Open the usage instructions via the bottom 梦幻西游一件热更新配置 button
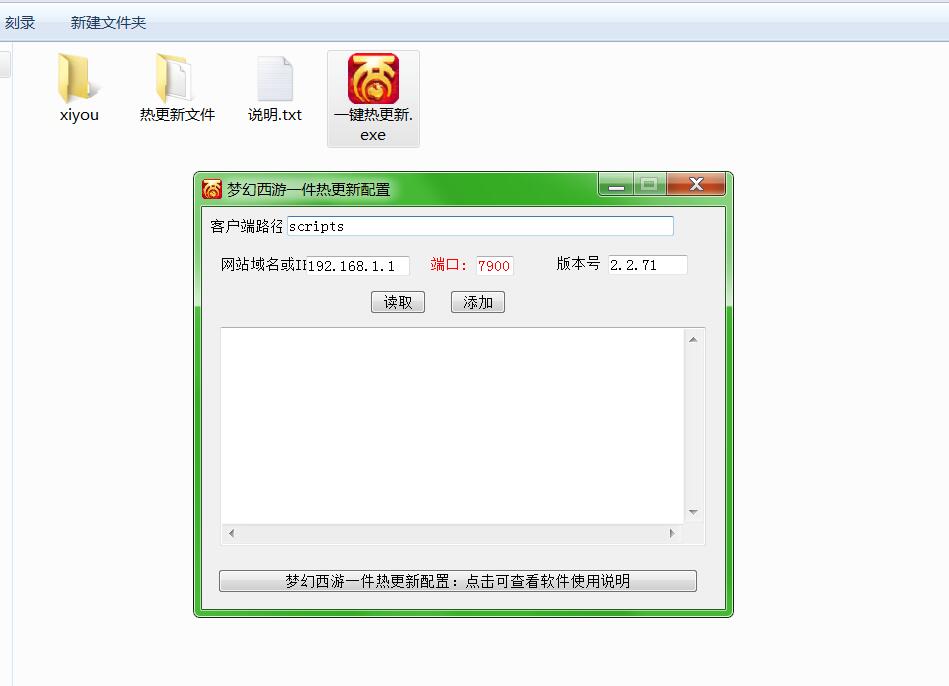 (x=457, y=581)
